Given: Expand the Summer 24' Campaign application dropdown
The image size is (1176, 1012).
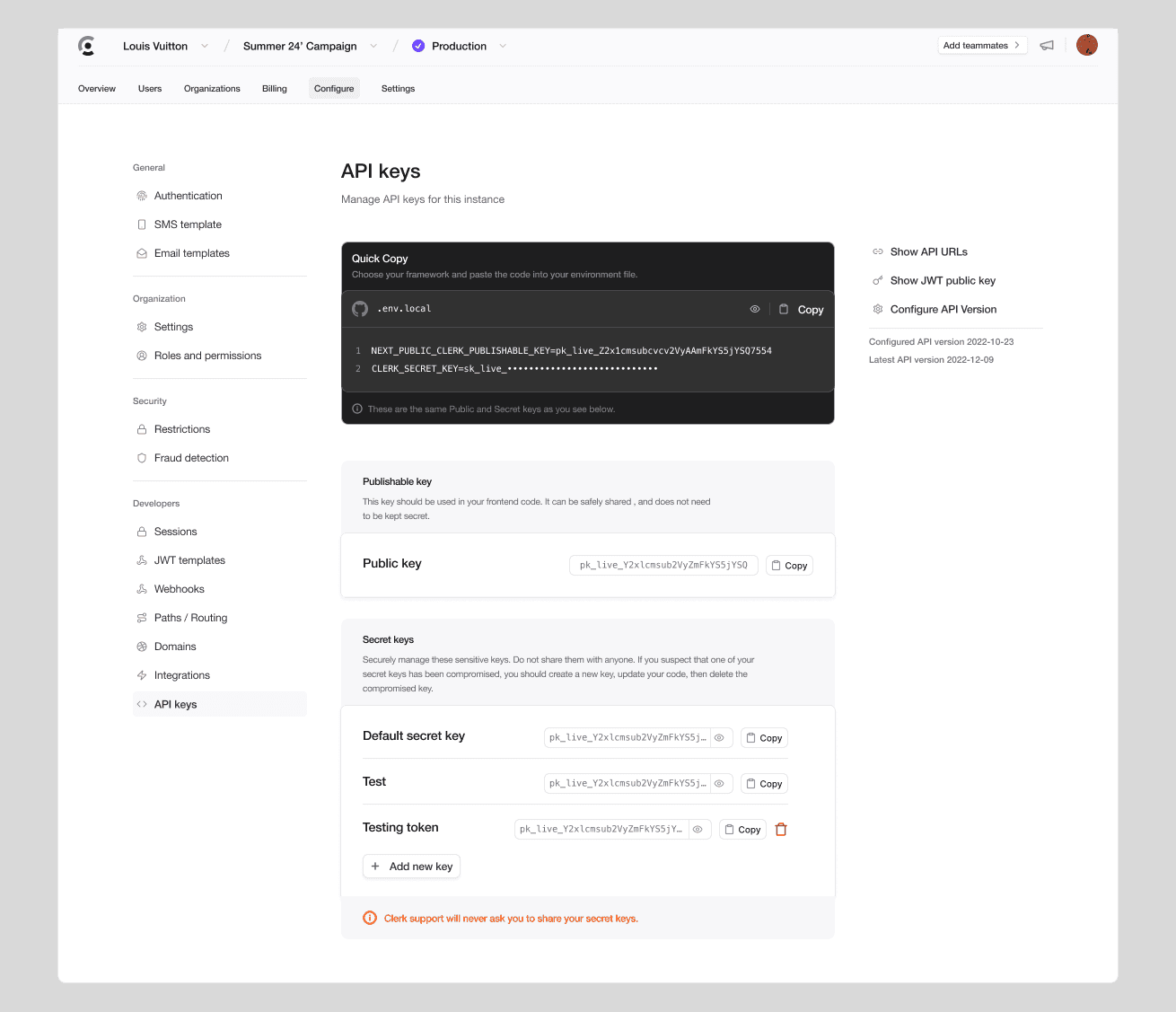Looking at the screenshot, I should pyautogui.click(x=373, y=46).
